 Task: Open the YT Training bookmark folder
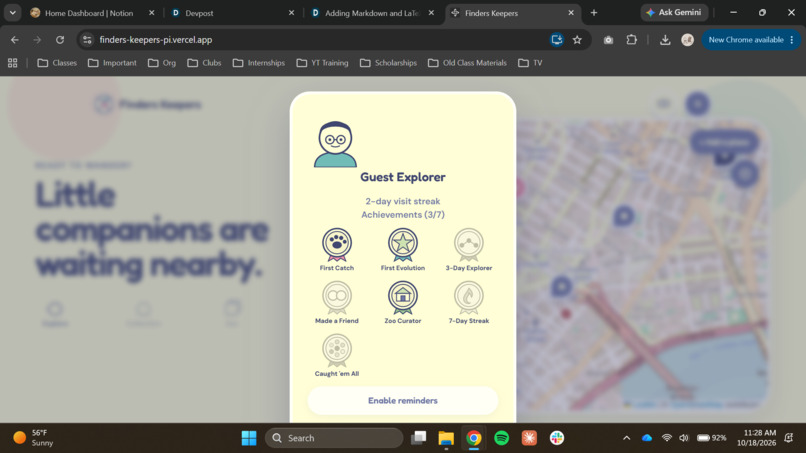[x=322, y=63]
